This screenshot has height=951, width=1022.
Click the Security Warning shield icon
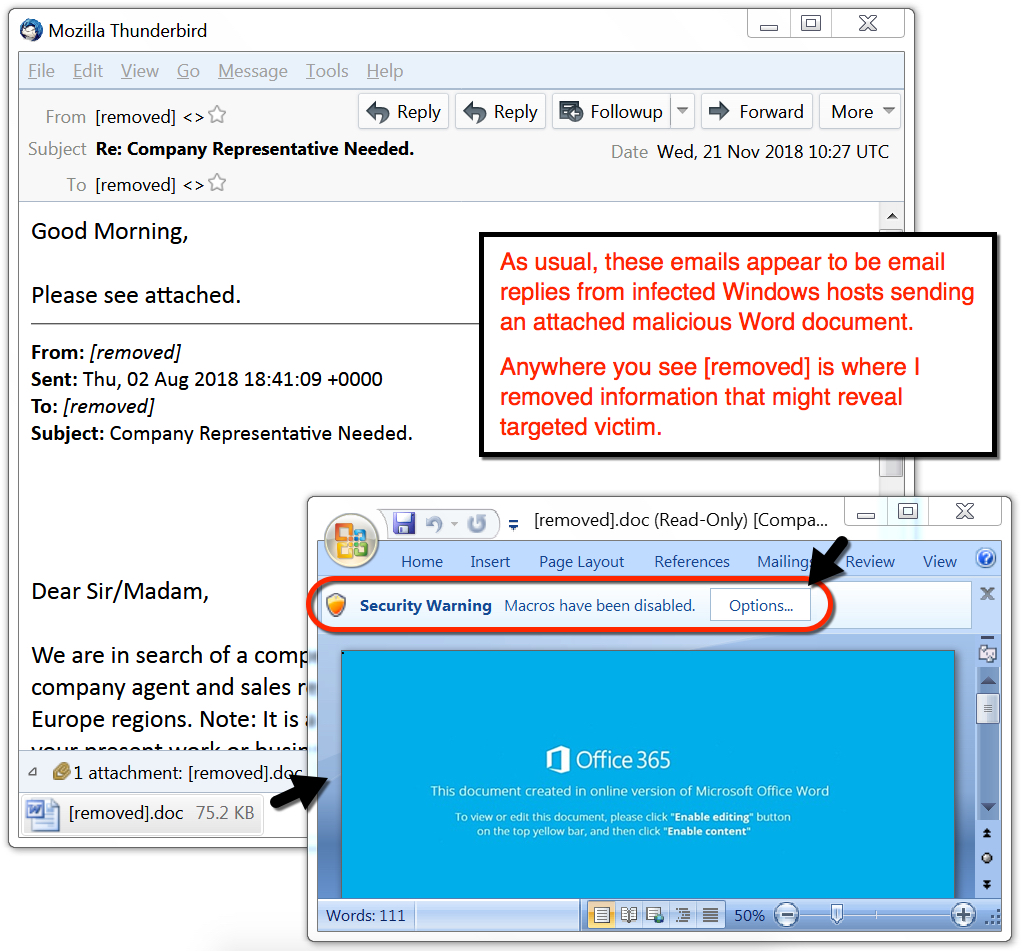point(336,605)
